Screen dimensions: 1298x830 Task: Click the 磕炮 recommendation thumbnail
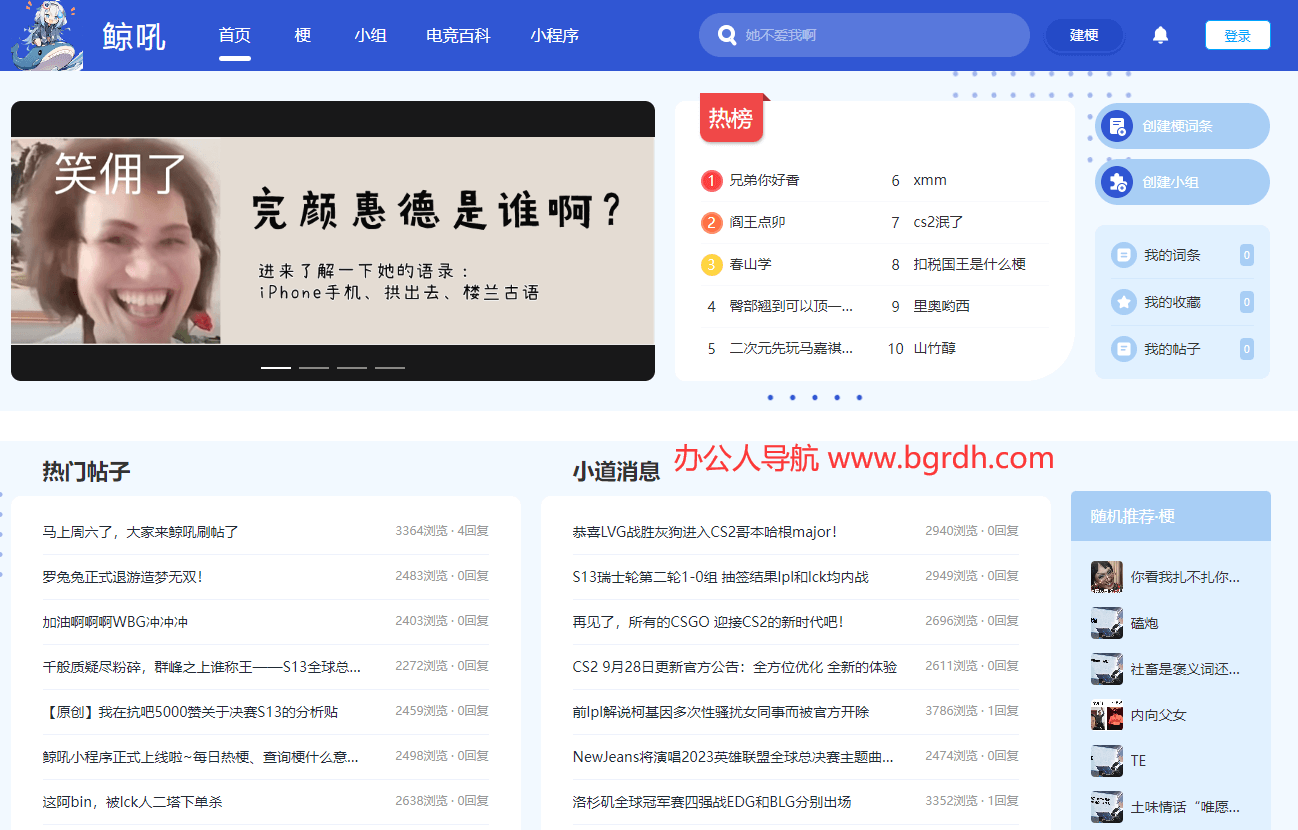(x=1106, y=622)
